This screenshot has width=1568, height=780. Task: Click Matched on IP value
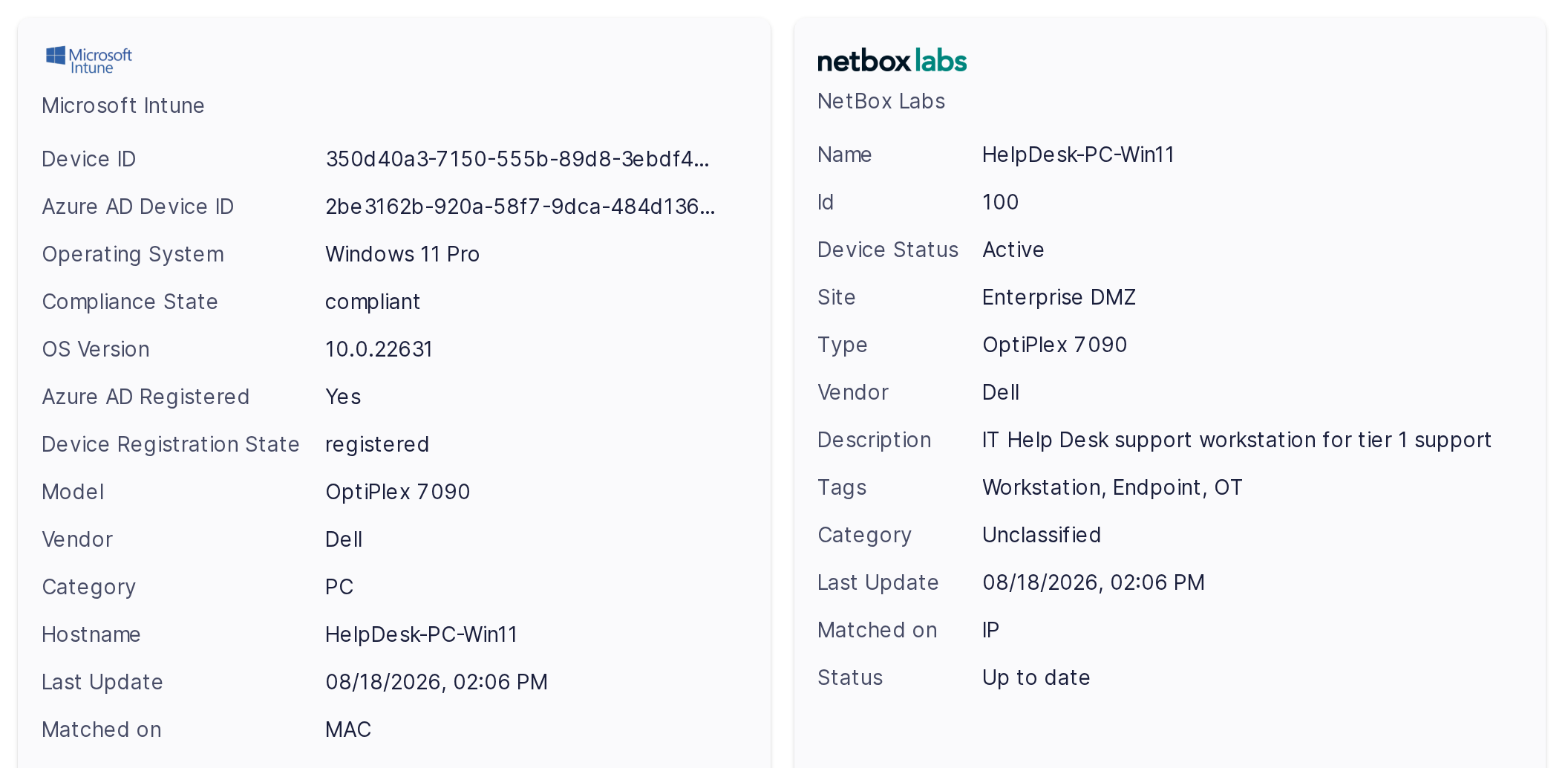tap(991, 630)
